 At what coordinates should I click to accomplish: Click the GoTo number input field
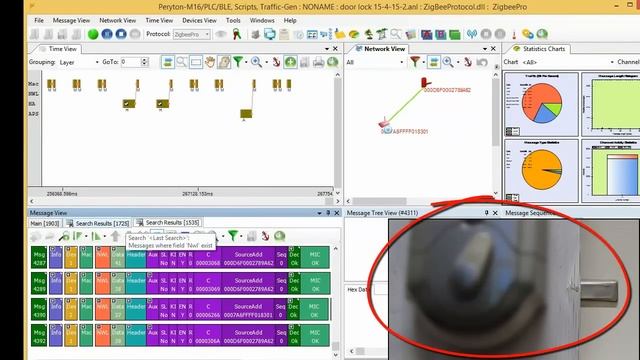(x=131, y=62)
